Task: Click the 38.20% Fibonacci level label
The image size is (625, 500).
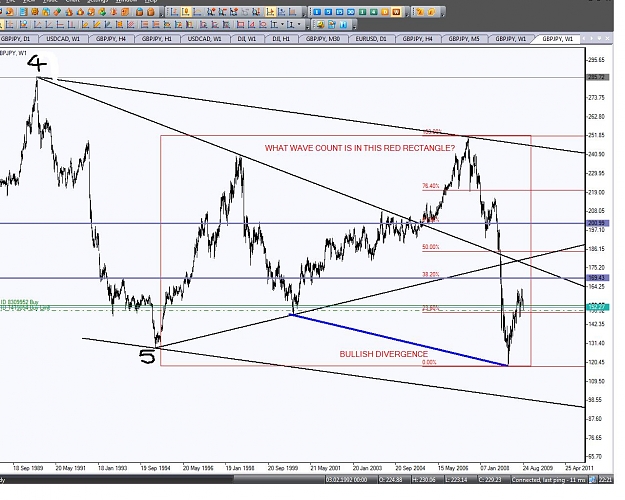Action: (430, 274)
